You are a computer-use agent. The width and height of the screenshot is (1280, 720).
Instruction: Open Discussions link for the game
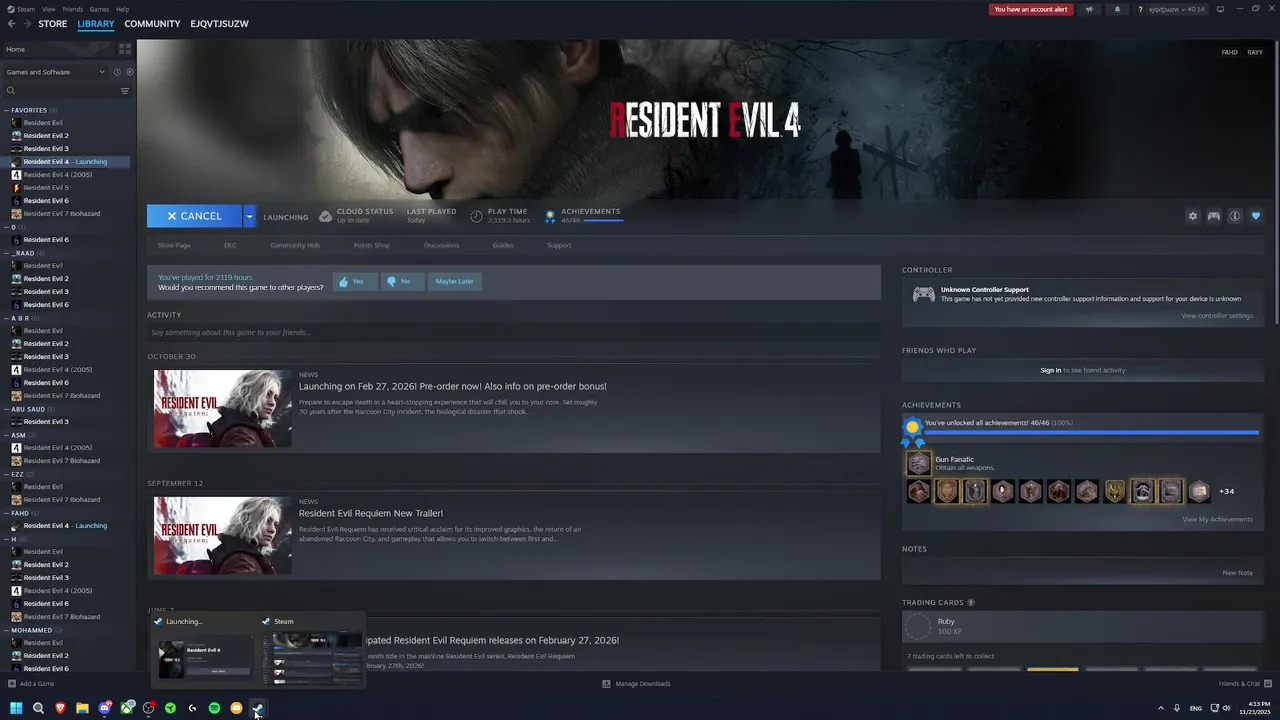pyautogui.click(x=441, y=245)
